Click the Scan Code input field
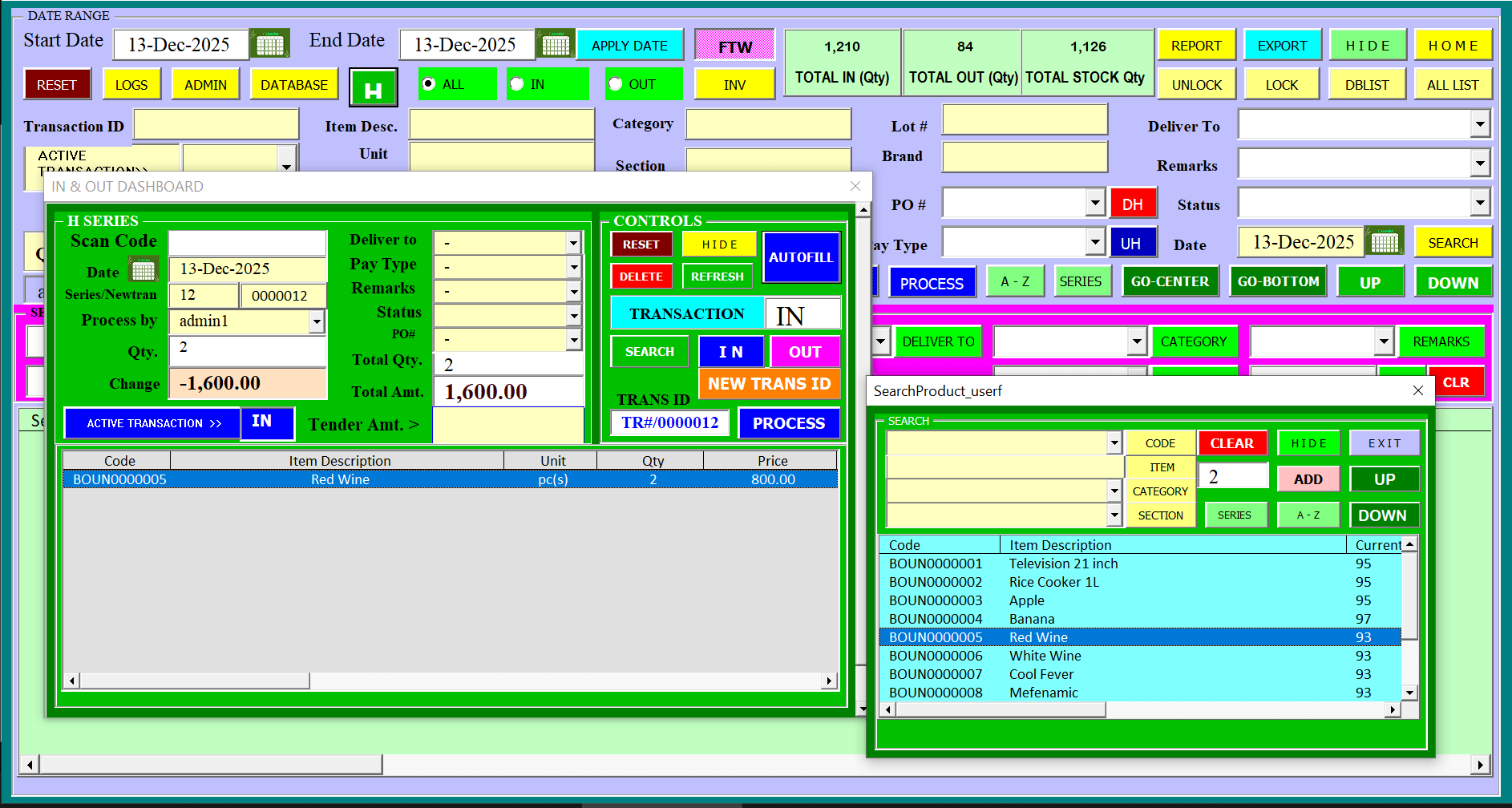Viewport: 1512px width, 808px height. [x=248, y=243]
